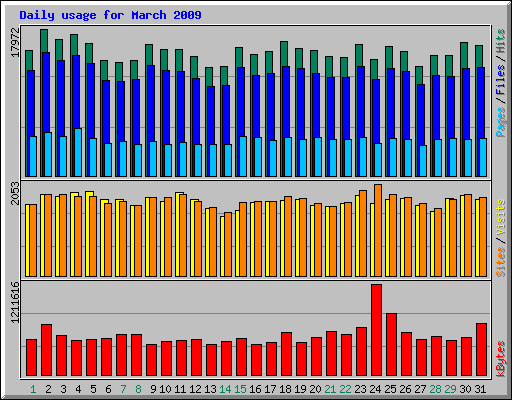Select the cyan Pages bar for day 27
This screenshot has height=400, width=512.
(x=423, y=161)
